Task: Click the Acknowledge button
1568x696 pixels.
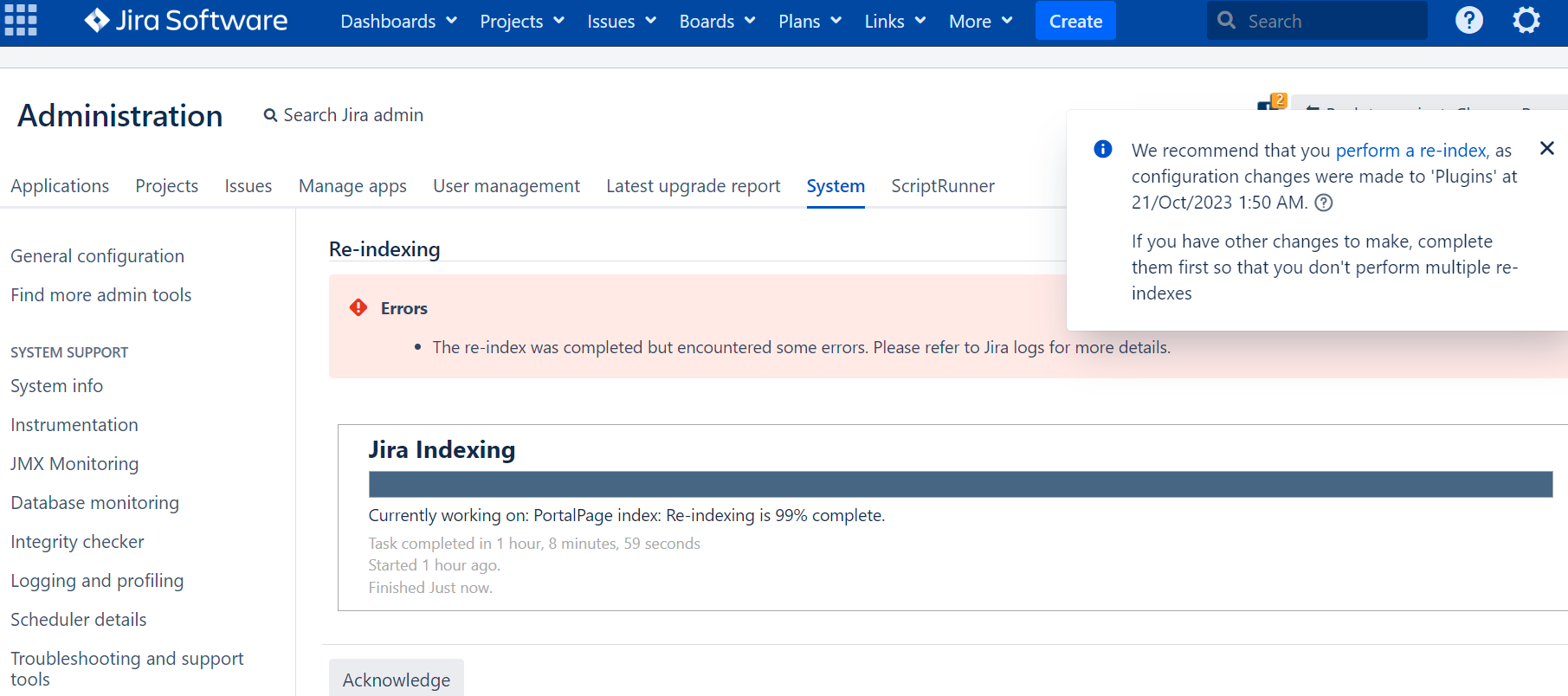Action: pos(397,680)
